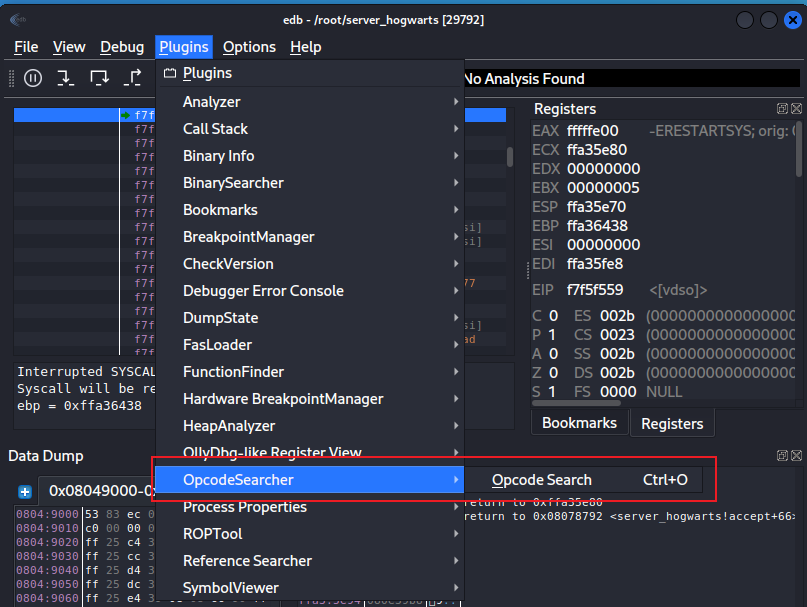Viewport: 807px width, 607px height.
Task: Select the Registers tab
Action: (672, 424)
